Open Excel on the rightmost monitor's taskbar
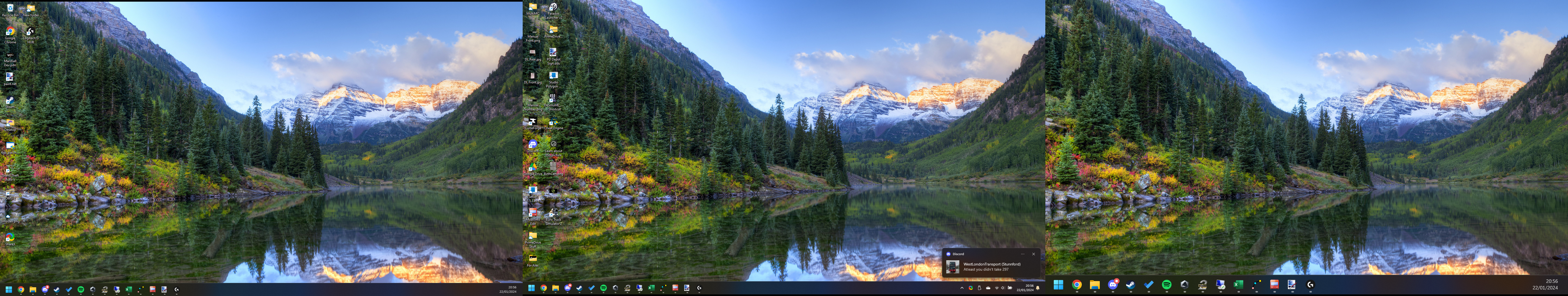1568x296 pixels. coord(1238,285)
